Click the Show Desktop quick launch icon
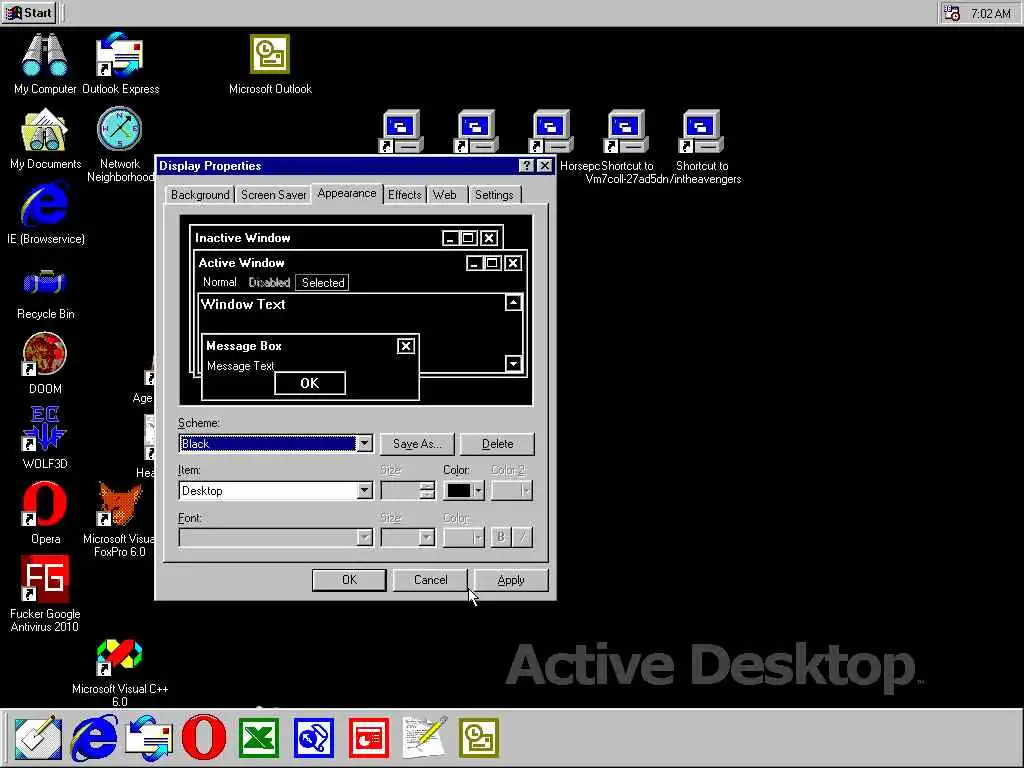The width and height of the screenshot is (1024, 768). coord(38,738)
